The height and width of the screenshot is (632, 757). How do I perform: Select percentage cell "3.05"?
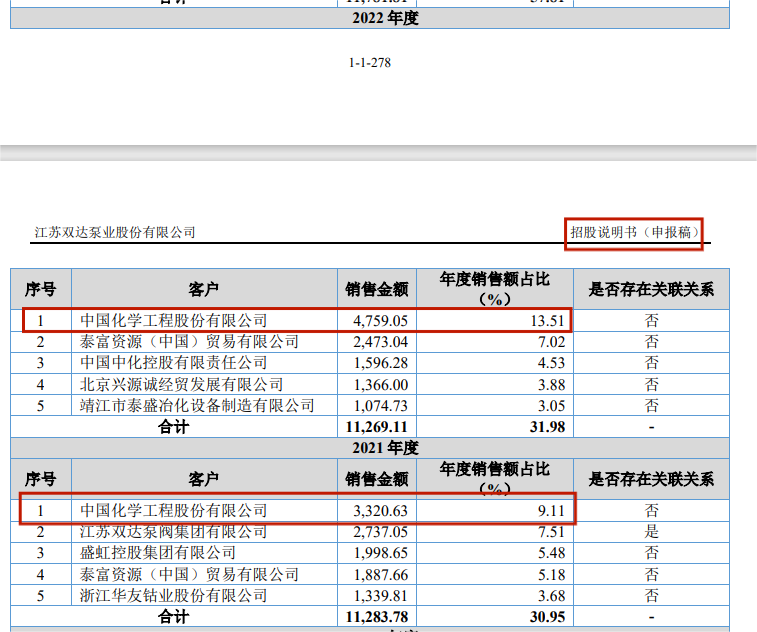point(551,406)
